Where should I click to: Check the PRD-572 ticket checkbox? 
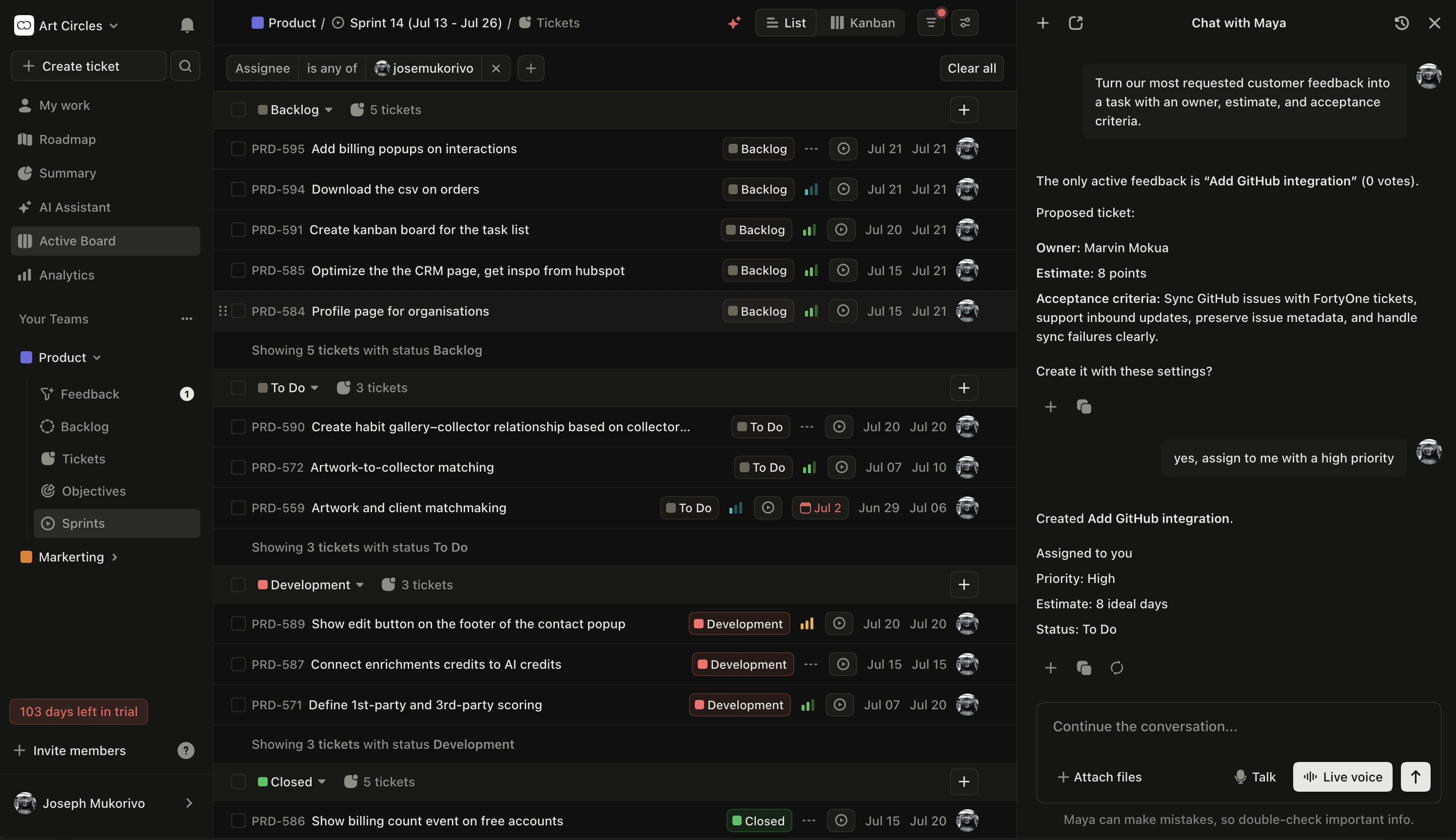(x=238, y=467)
